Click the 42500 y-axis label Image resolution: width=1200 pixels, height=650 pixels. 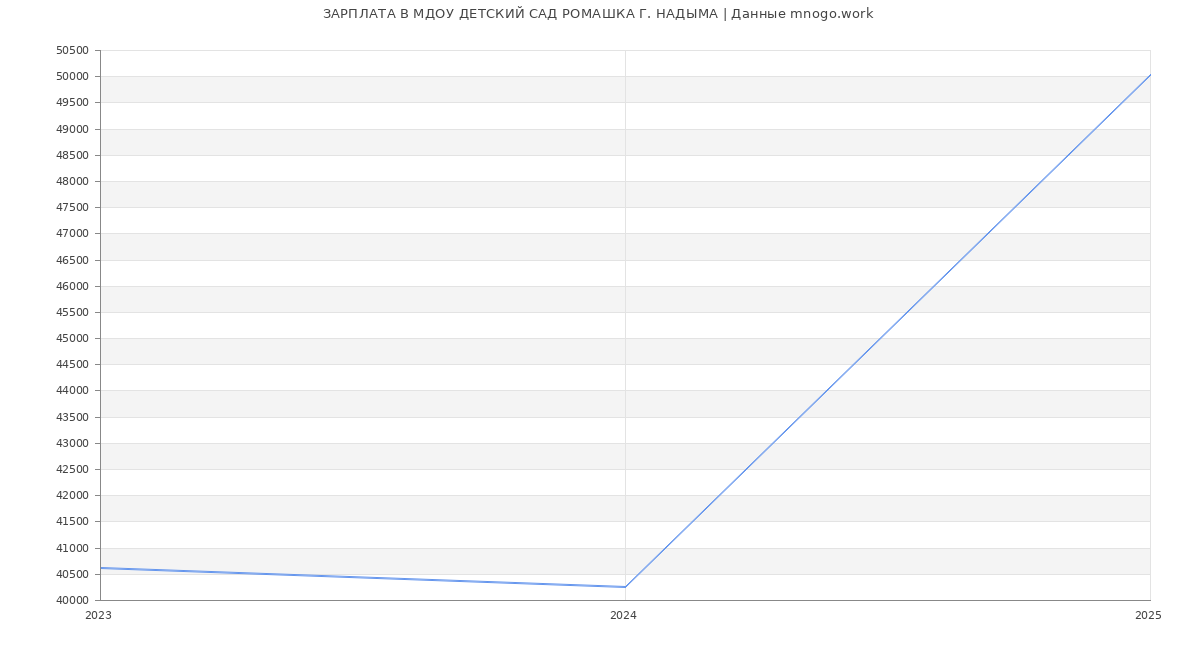click(72, 470)
